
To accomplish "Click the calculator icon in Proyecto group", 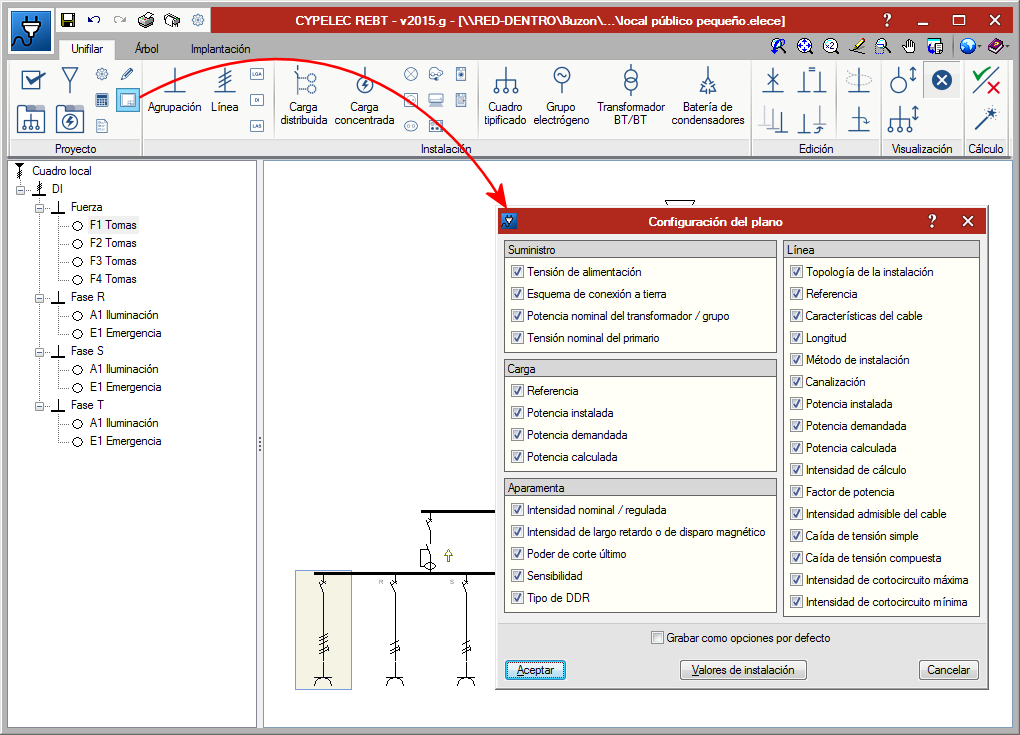I will [x=101, y=100].
